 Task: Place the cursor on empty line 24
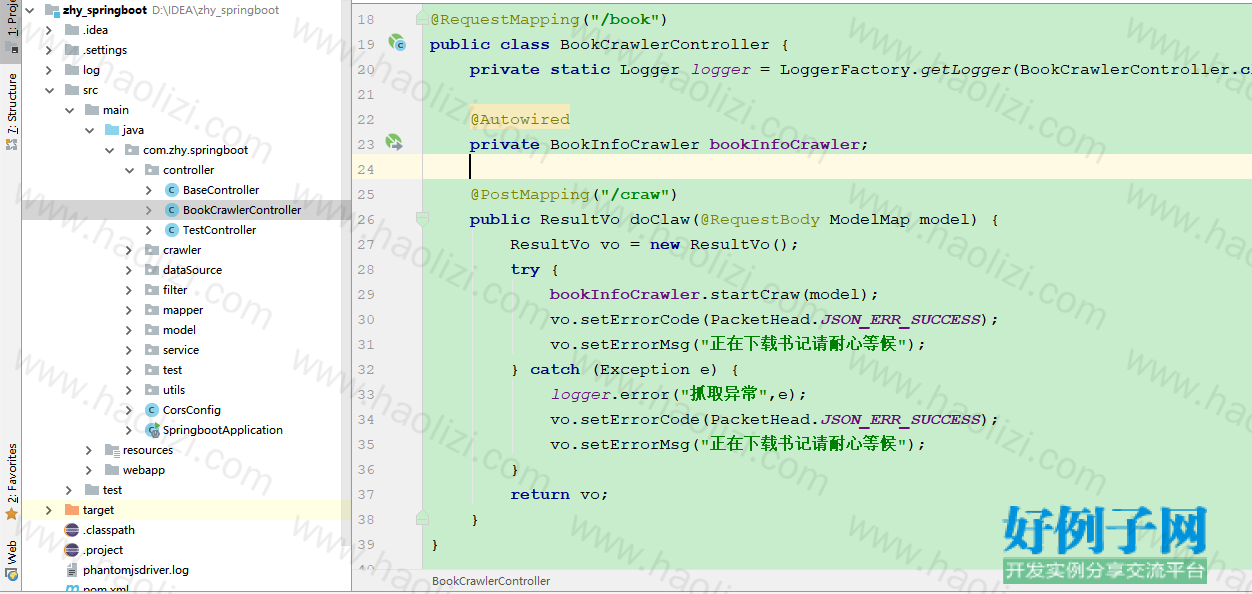[x=836, y=169]
